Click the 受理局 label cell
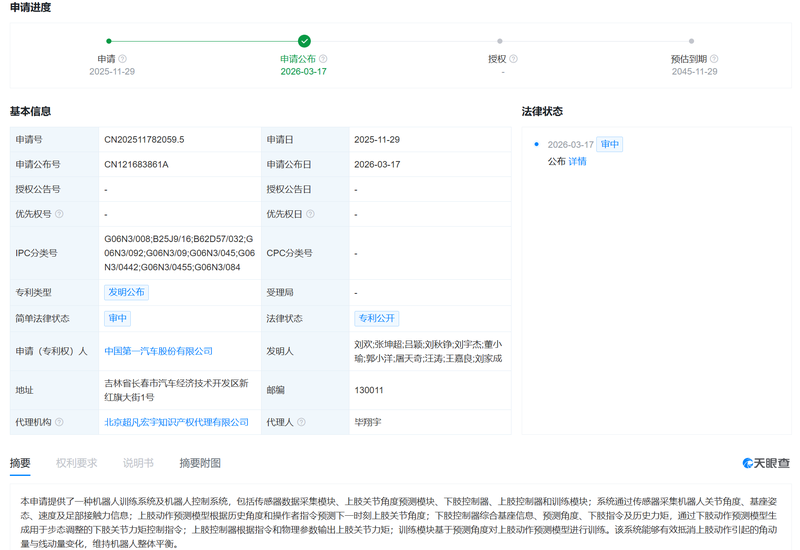Viewport: 800px width, 550px height. point(305,292)
